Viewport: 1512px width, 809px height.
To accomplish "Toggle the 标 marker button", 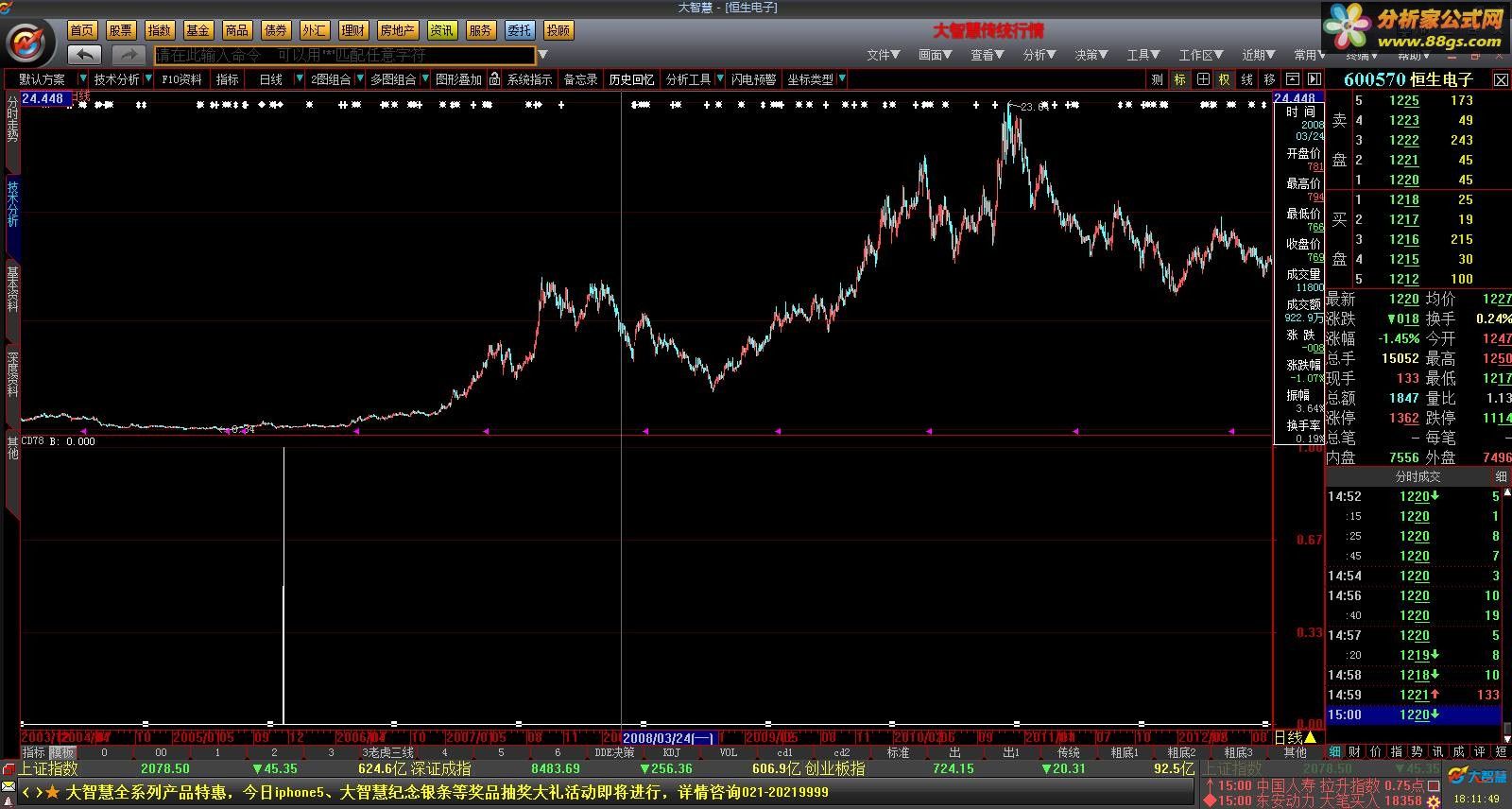I will [x=1179, y=79].
